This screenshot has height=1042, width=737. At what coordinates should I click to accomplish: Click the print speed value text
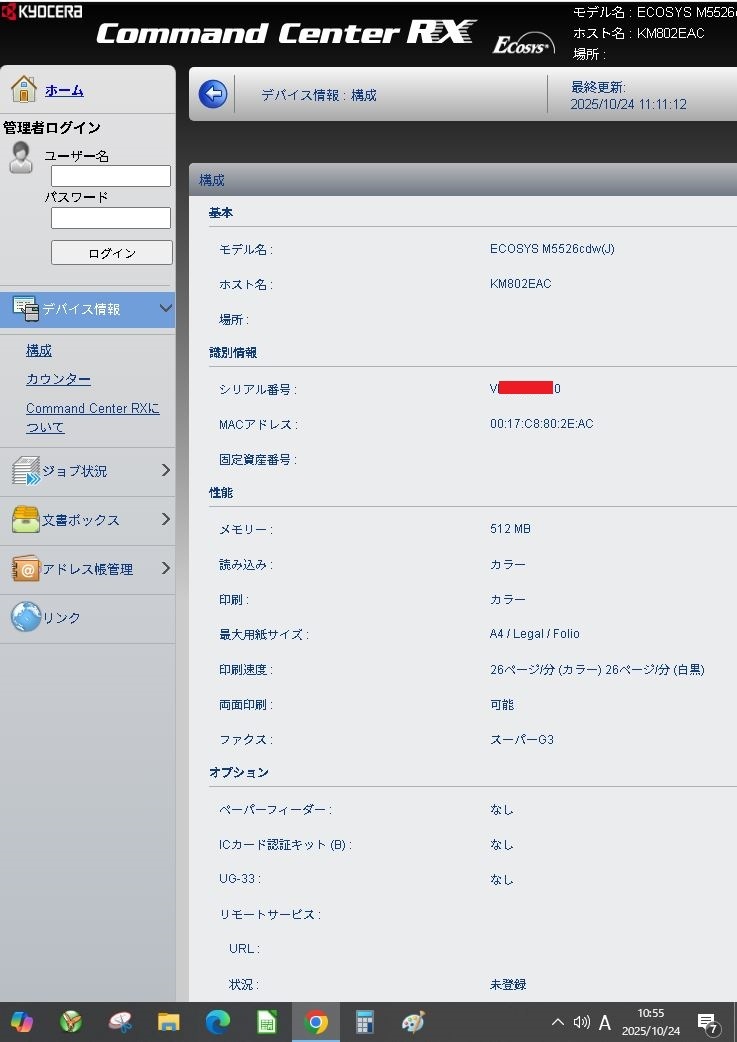(x=597, y=670)
